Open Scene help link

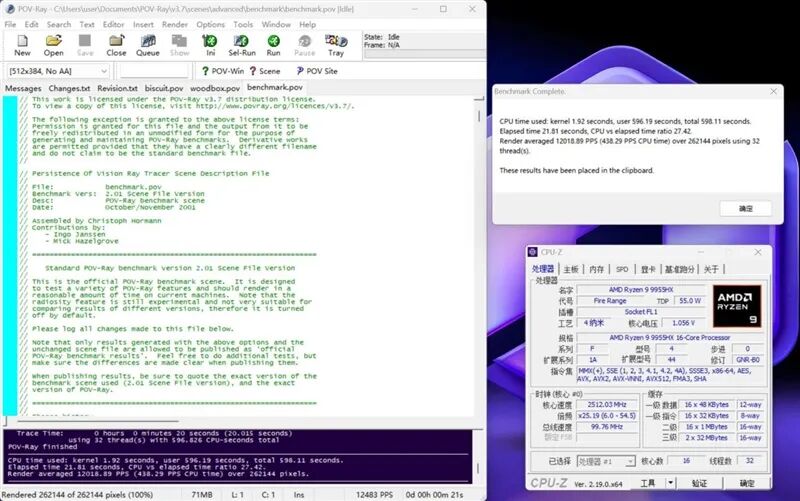point(265,71)
